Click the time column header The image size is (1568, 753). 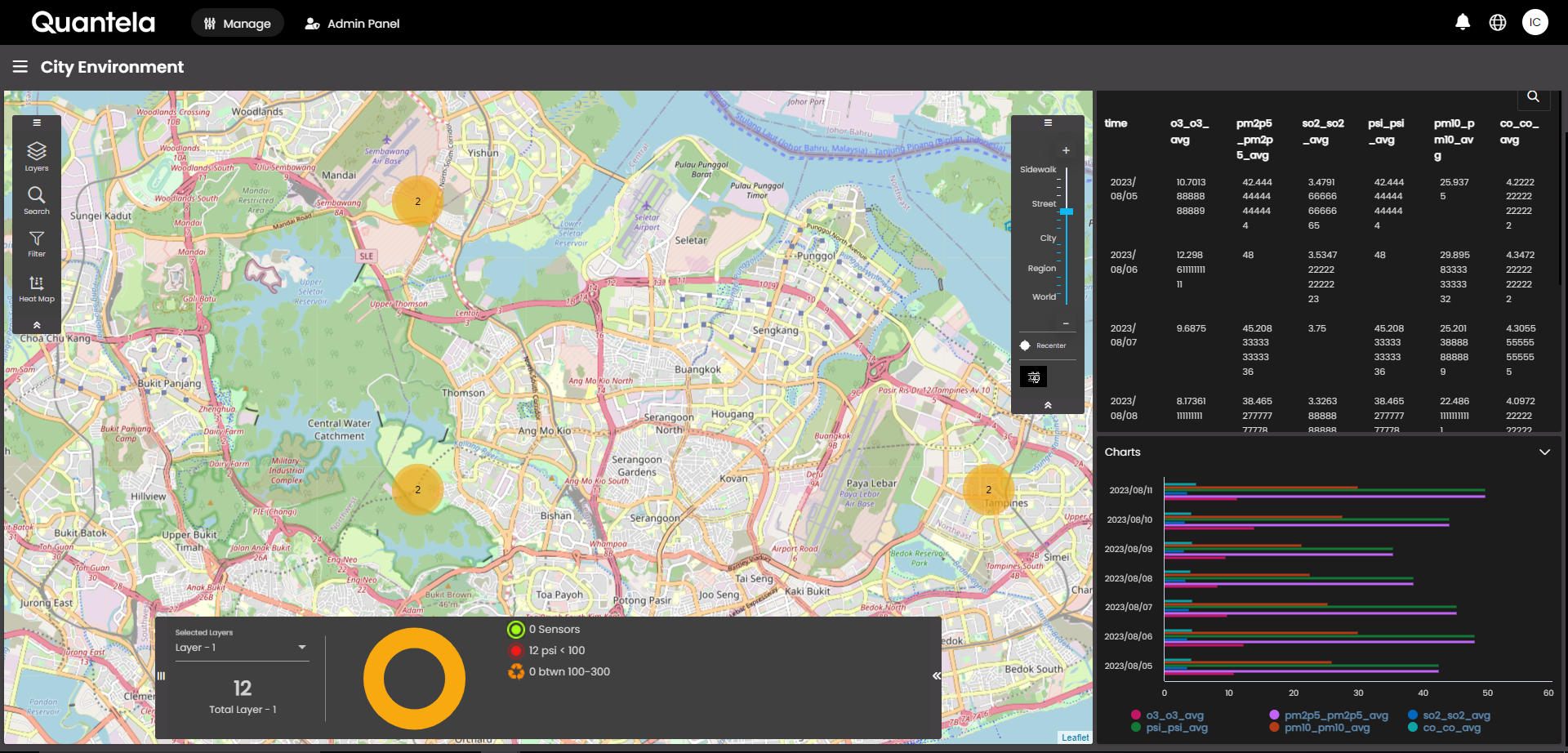click(1116, 123)
